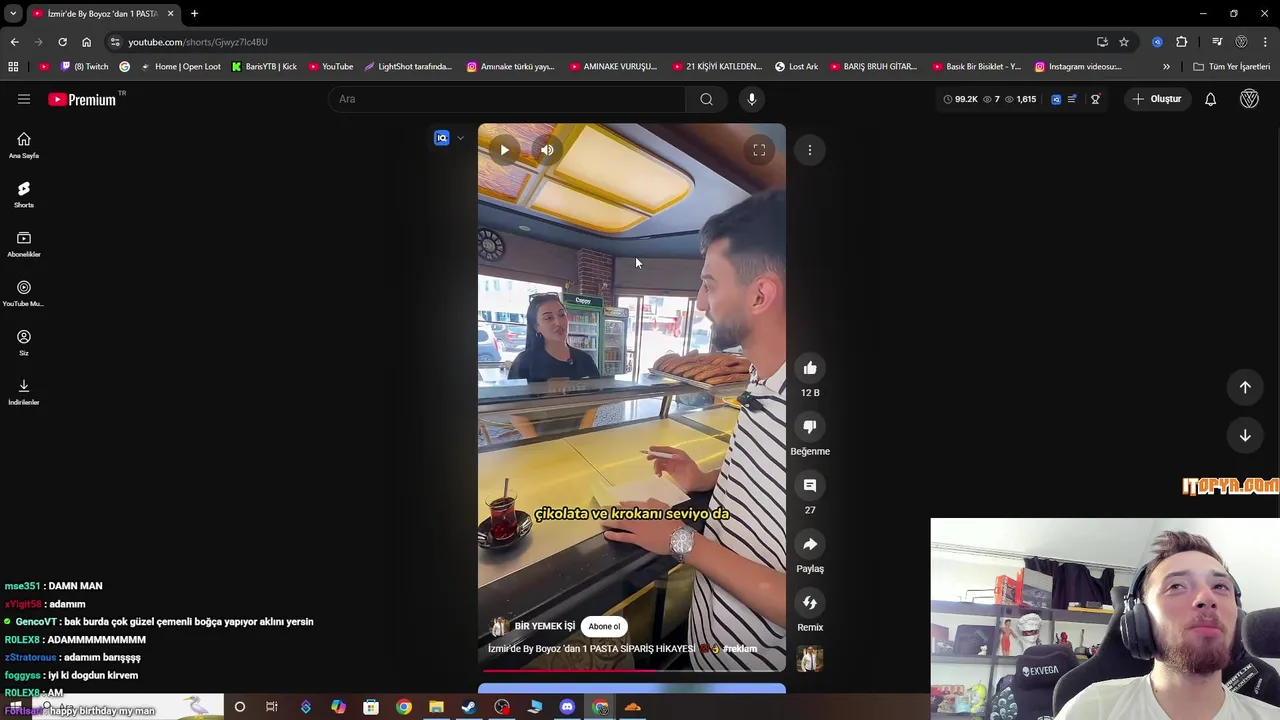The width and height of the screenshot is (1280, 720).
Task: Open the Short's three-dot more menu
Action: [x=810, y=150]
